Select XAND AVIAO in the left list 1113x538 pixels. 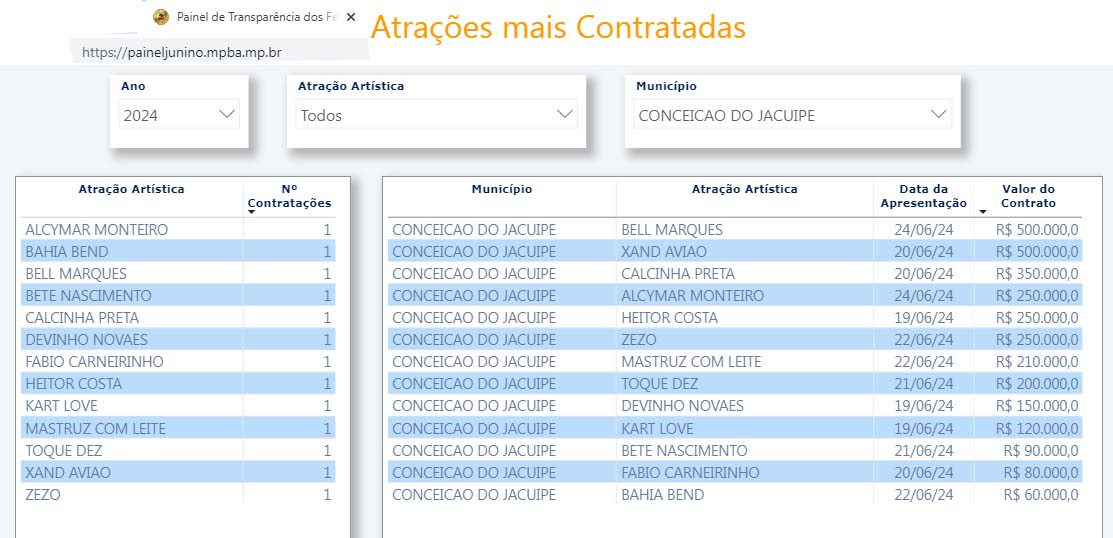[x=177, y=472]
